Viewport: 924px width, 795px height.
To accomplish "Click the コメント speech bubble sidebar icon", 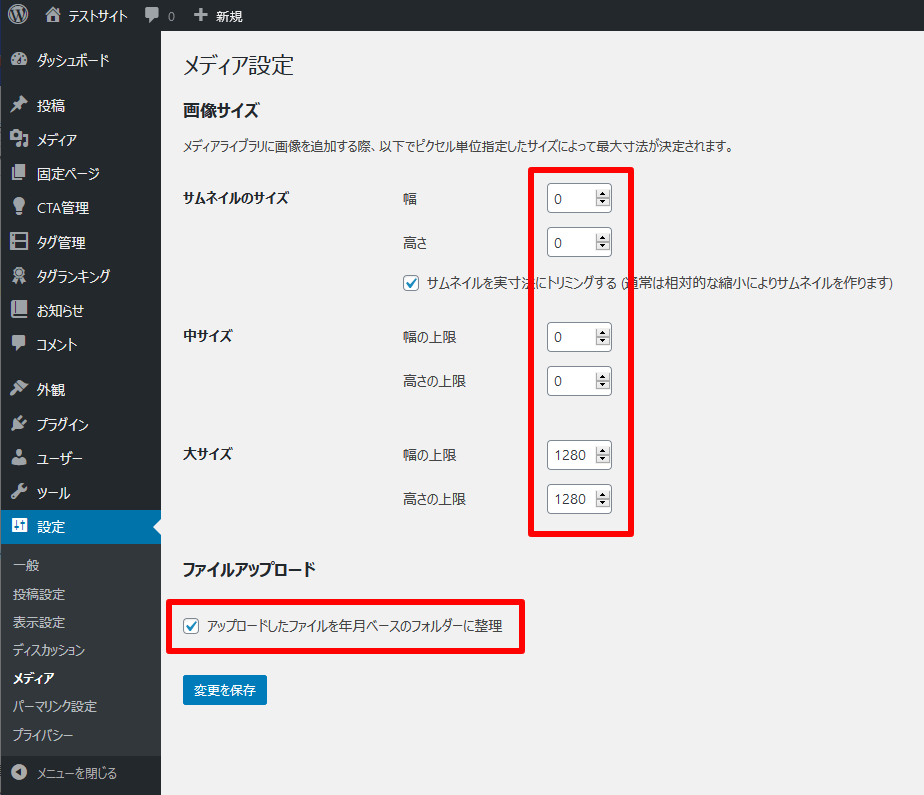I will 19,343.
